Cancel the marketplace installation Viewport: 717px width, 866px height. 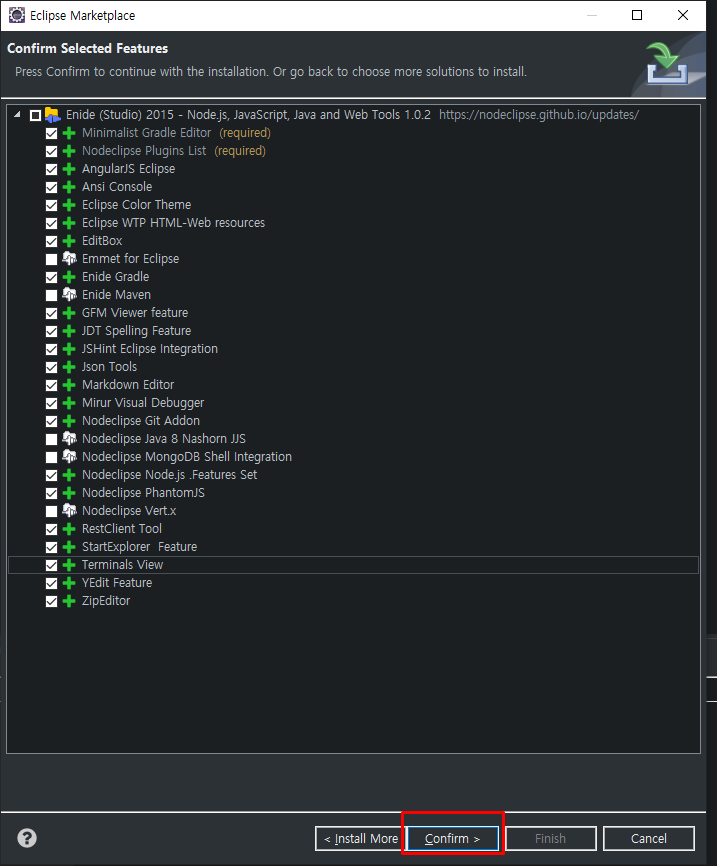pos(649,838)
